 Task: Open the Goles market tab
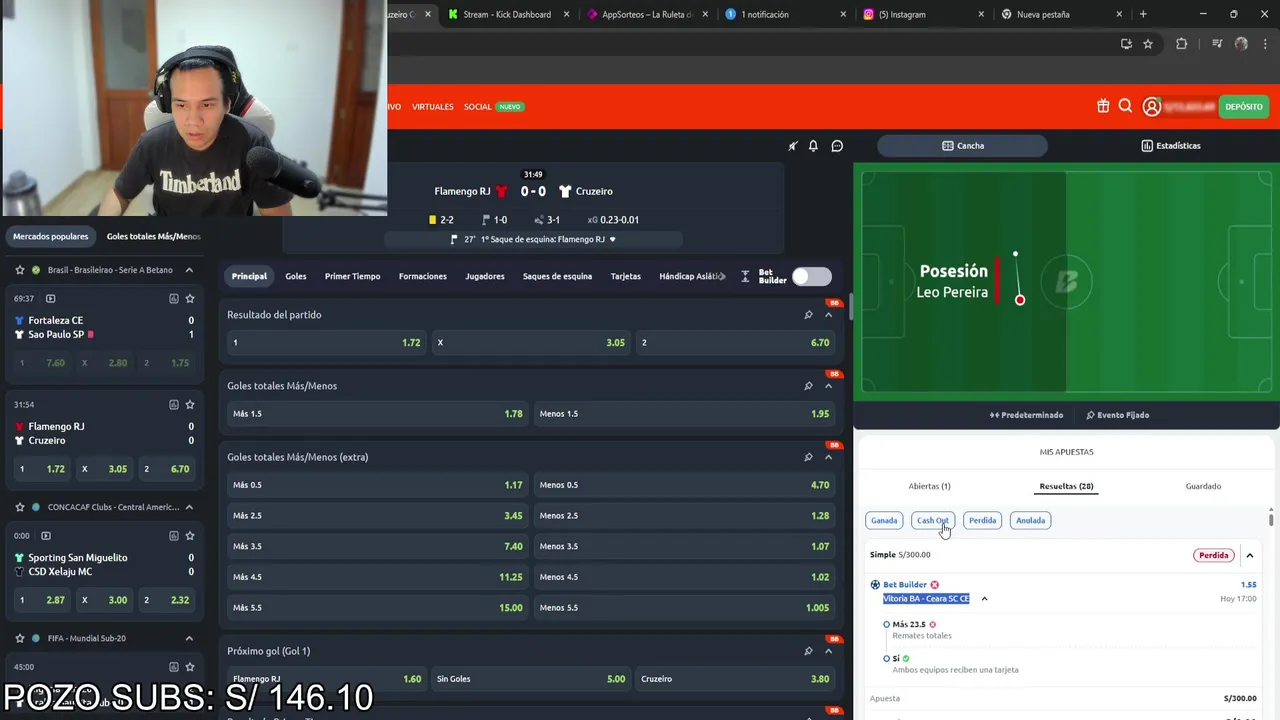point(296,276)
